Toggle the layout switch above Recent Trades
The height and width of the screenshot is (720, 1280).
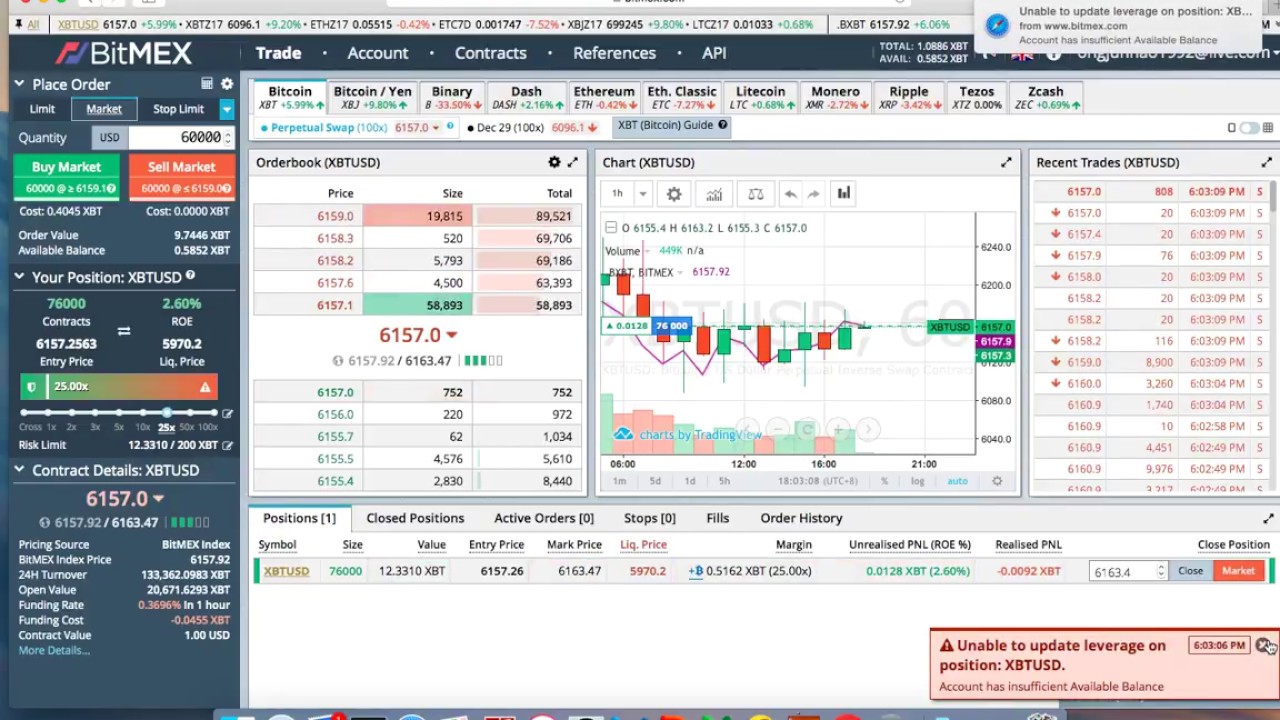pyautogui.click(x=1248, y=127)
